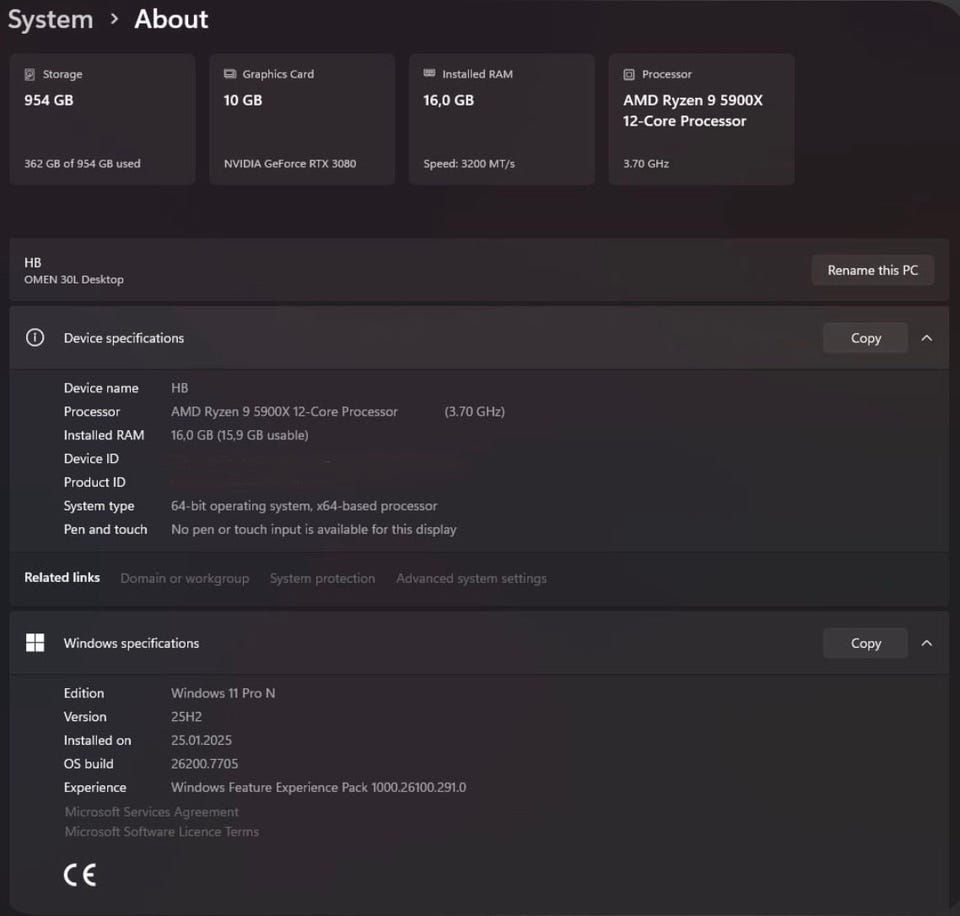Click the 'Windows 11 Pro N' edition value
The height and width of the screenshot is (916, 960).
(x=223, y=693)
